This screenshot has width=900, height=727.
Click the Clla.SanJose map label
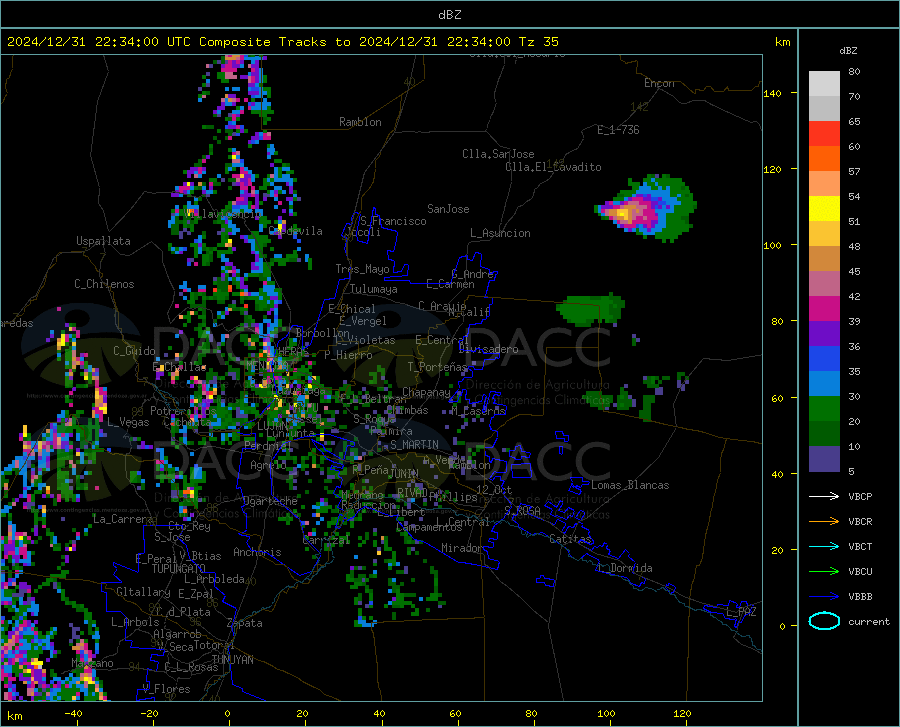coord(498,154)
